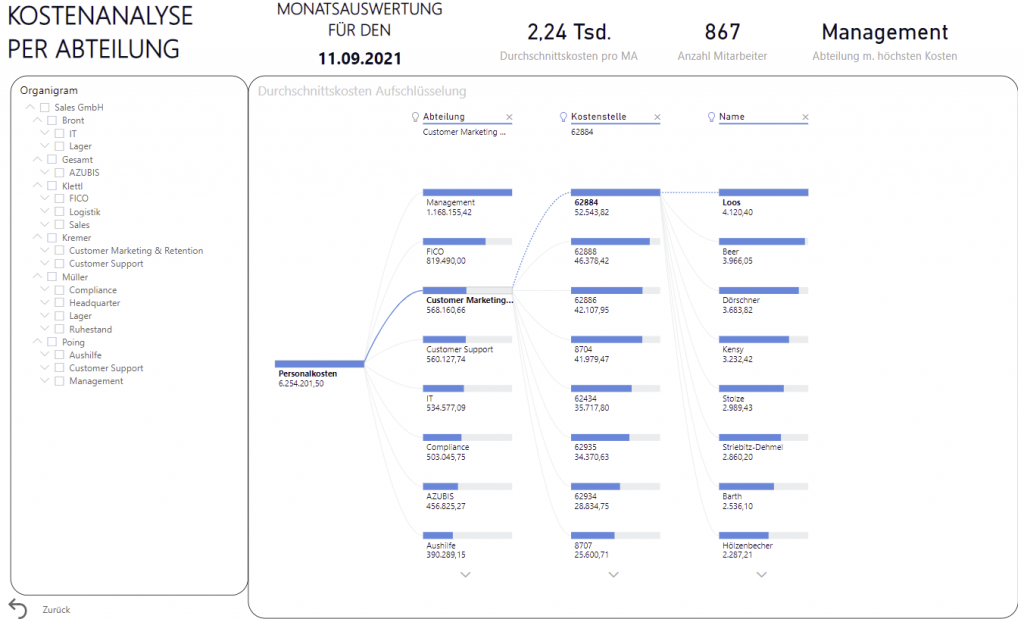1024x622 pixels.
Task: Remove the Abteilung level with its X
Action: pos(509,117)
